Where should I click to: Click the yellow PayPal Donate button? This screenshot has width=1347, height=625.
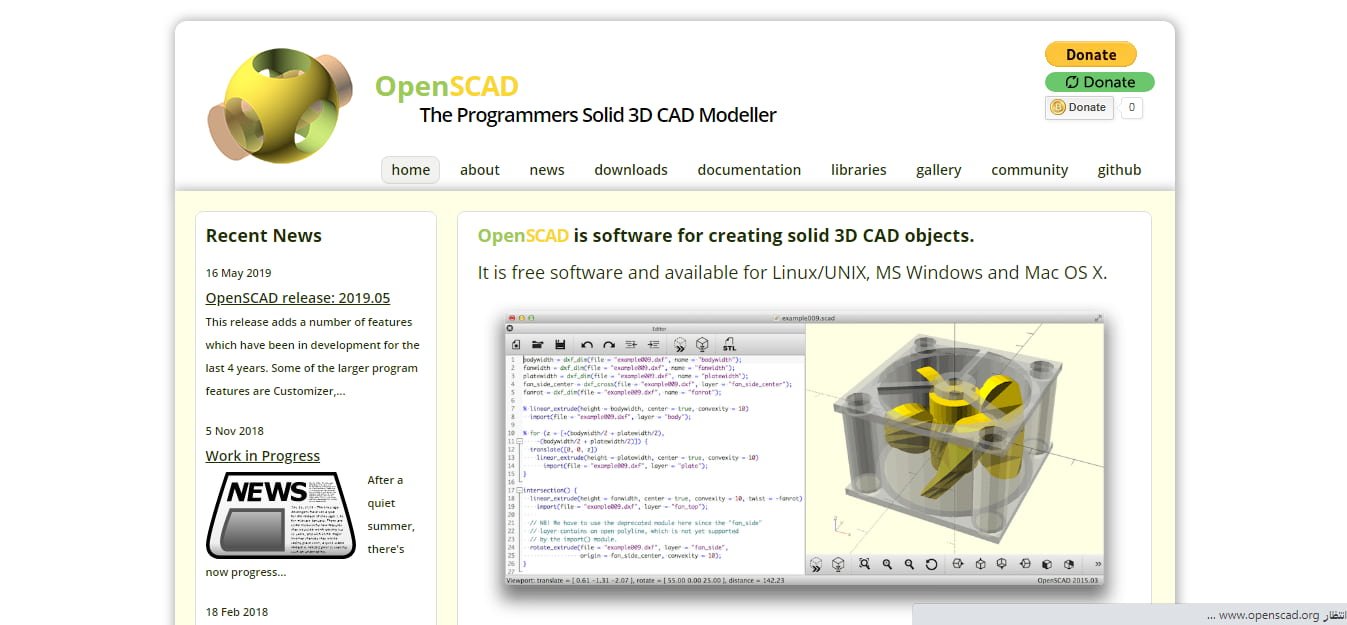point(1091,54)
